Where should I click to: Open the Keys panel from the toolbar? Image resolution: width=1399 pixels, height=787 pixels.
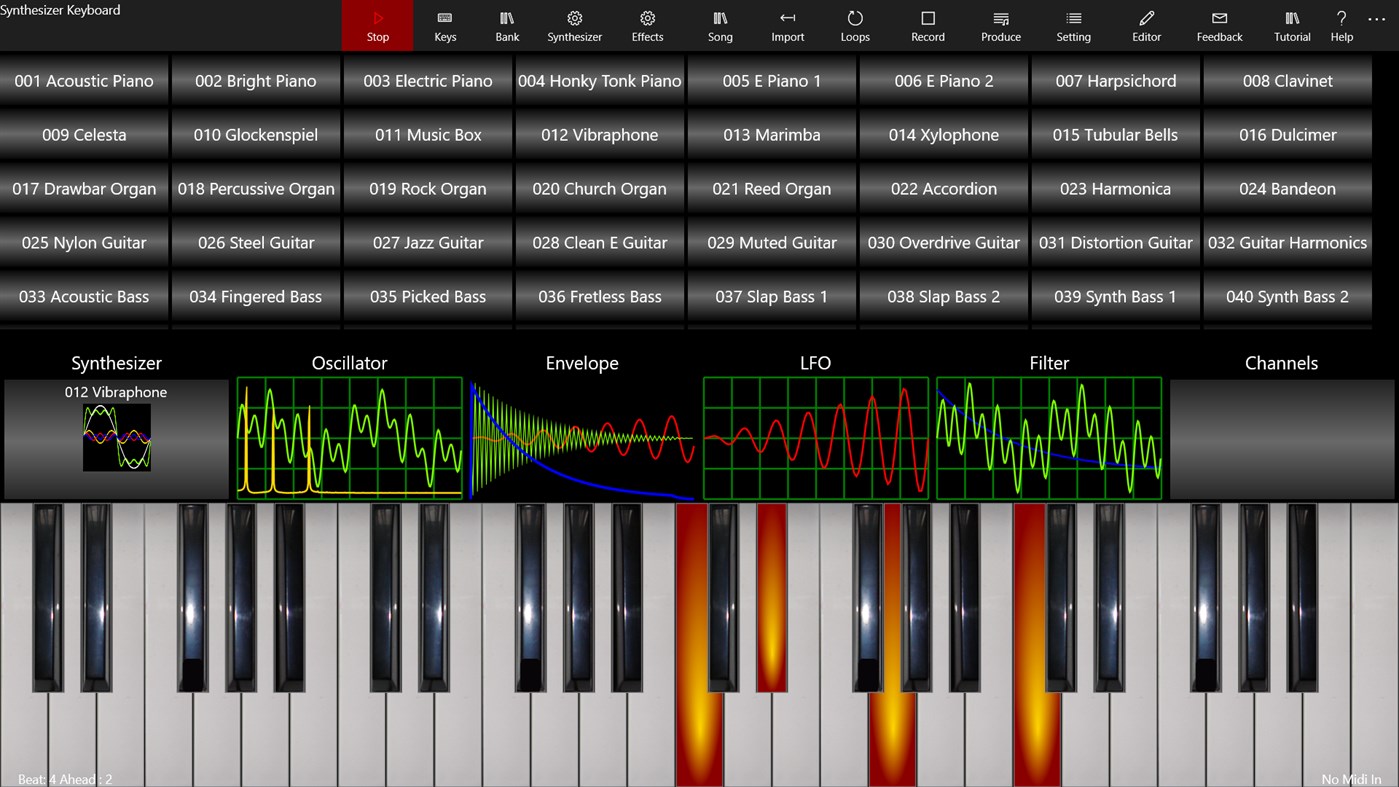coord(444,25)
